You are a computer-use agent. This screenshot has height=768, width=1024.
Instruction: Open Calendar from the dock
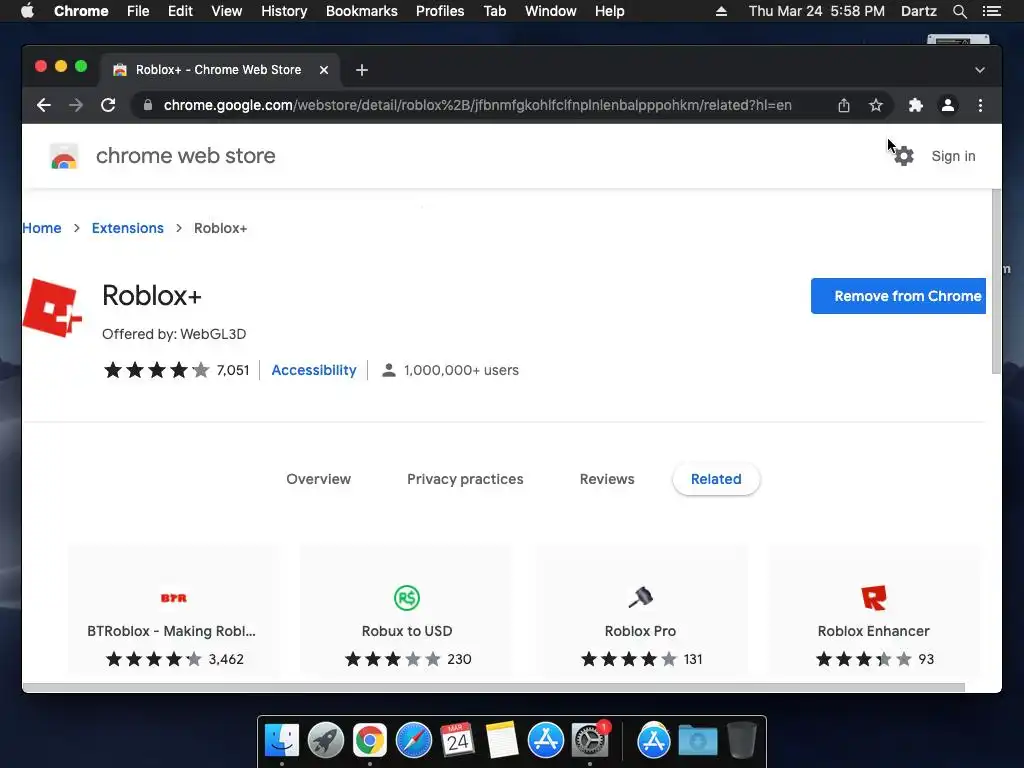[x=457, y=740]
